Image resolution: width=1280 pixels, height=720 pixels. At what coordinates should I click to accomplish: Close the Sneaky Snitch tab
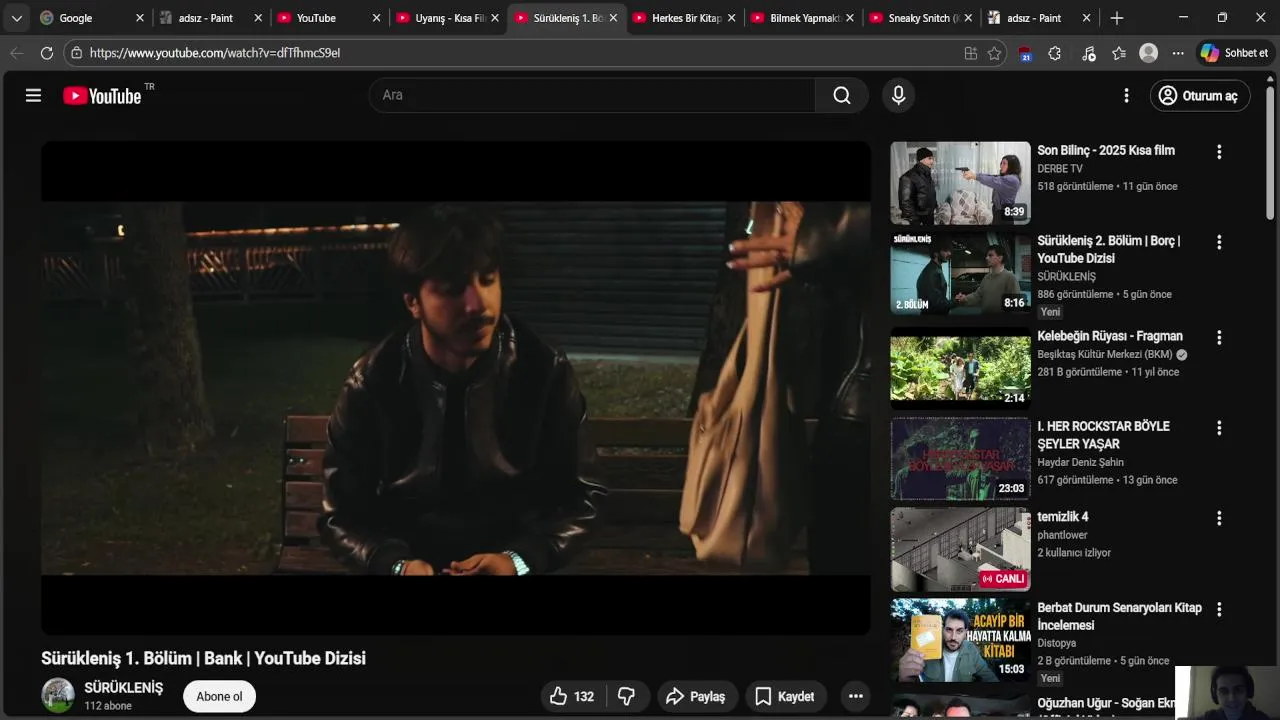pyautogui.click(x=968, y=18)
